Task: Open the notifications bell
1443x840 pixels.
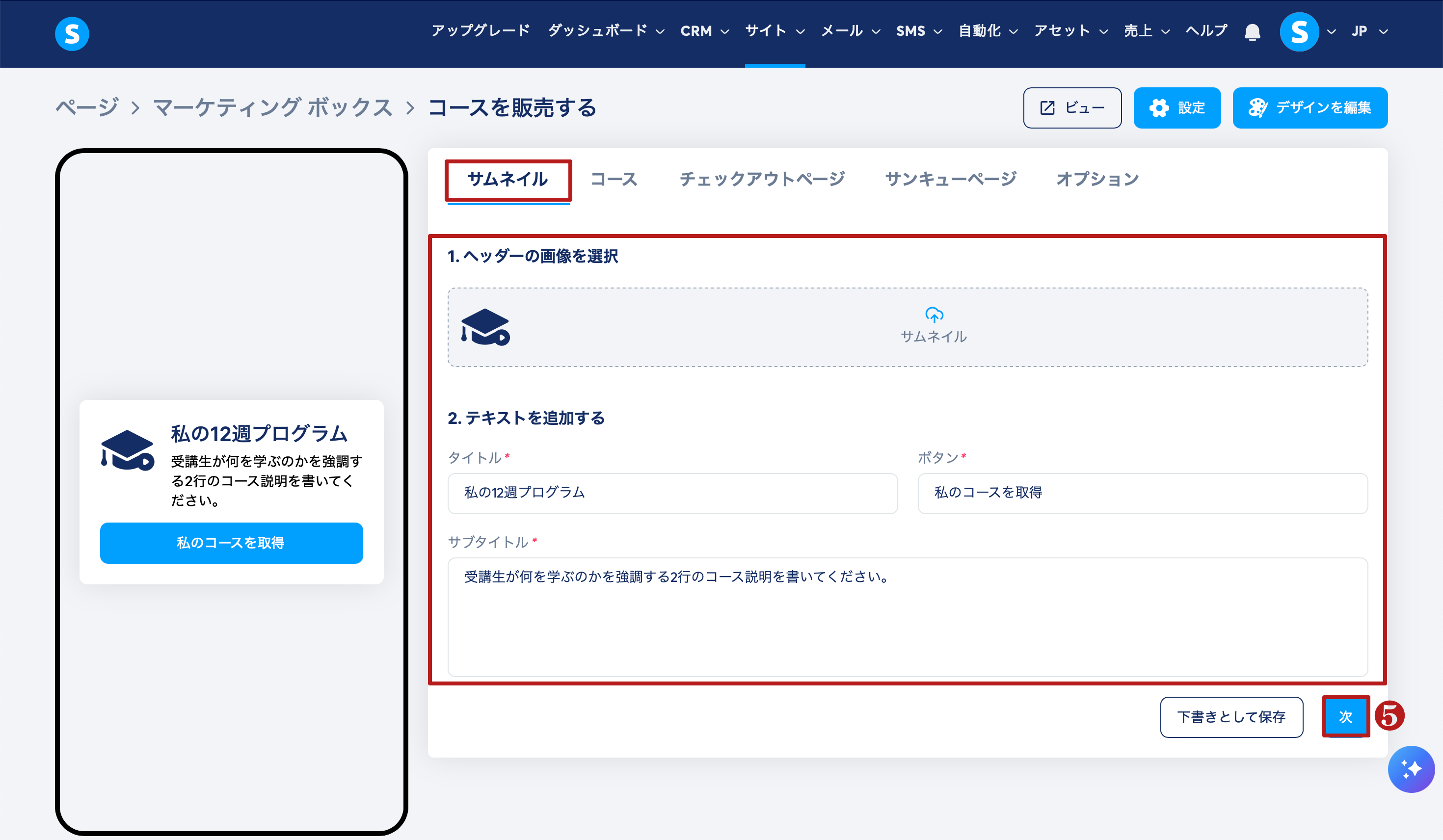Action: [x=1253, y=32]
